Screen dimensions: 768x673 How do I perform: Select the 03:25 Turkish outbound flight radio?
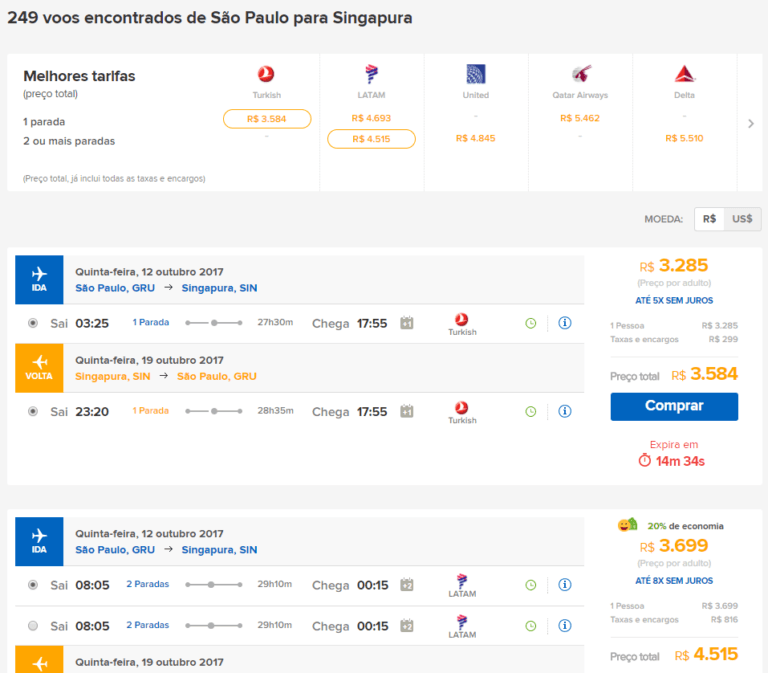coord(33,323)
